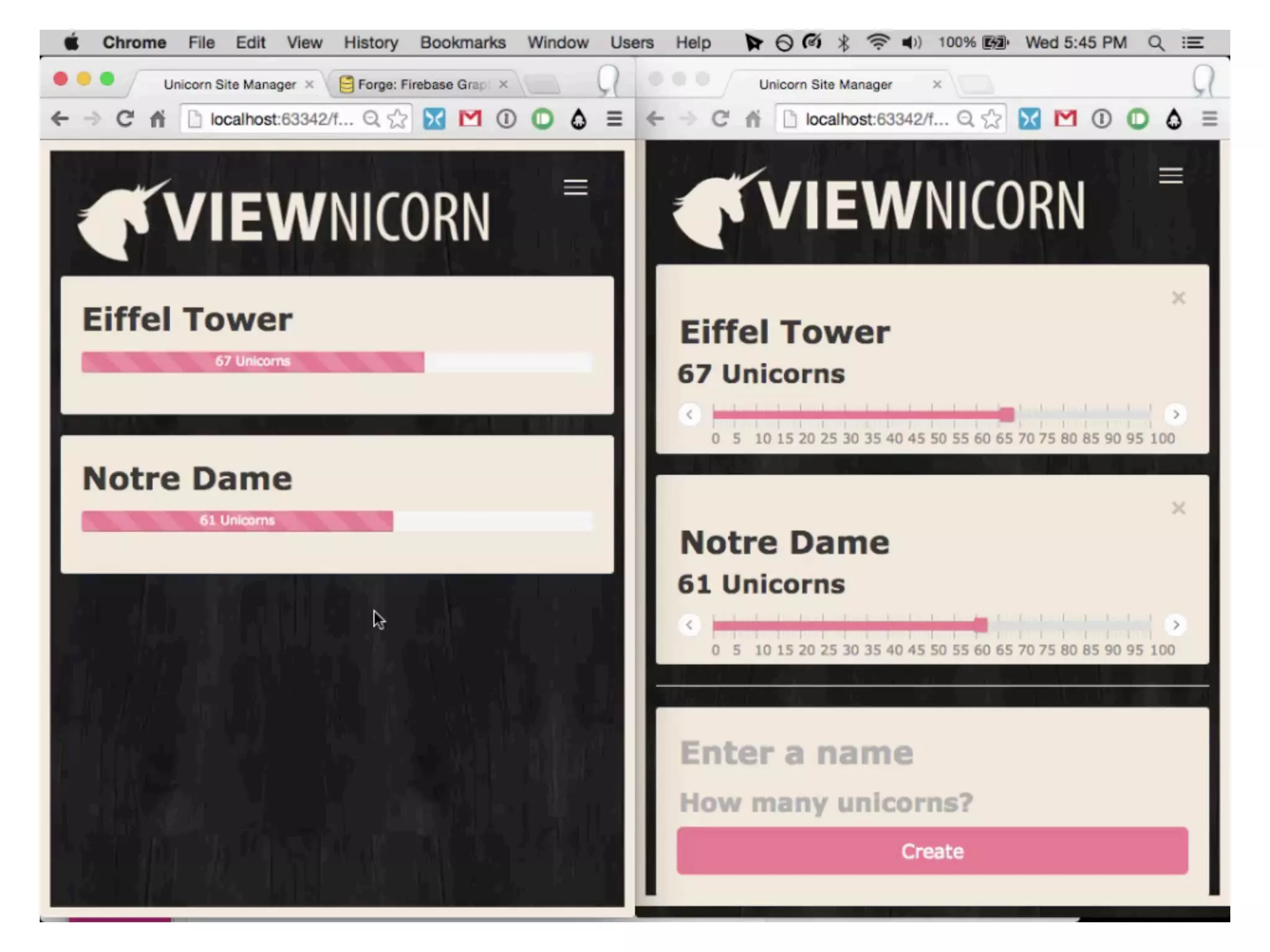Open hamburger menu in left Viewnicorn page

pyautogui.click(x=575, y=187)
